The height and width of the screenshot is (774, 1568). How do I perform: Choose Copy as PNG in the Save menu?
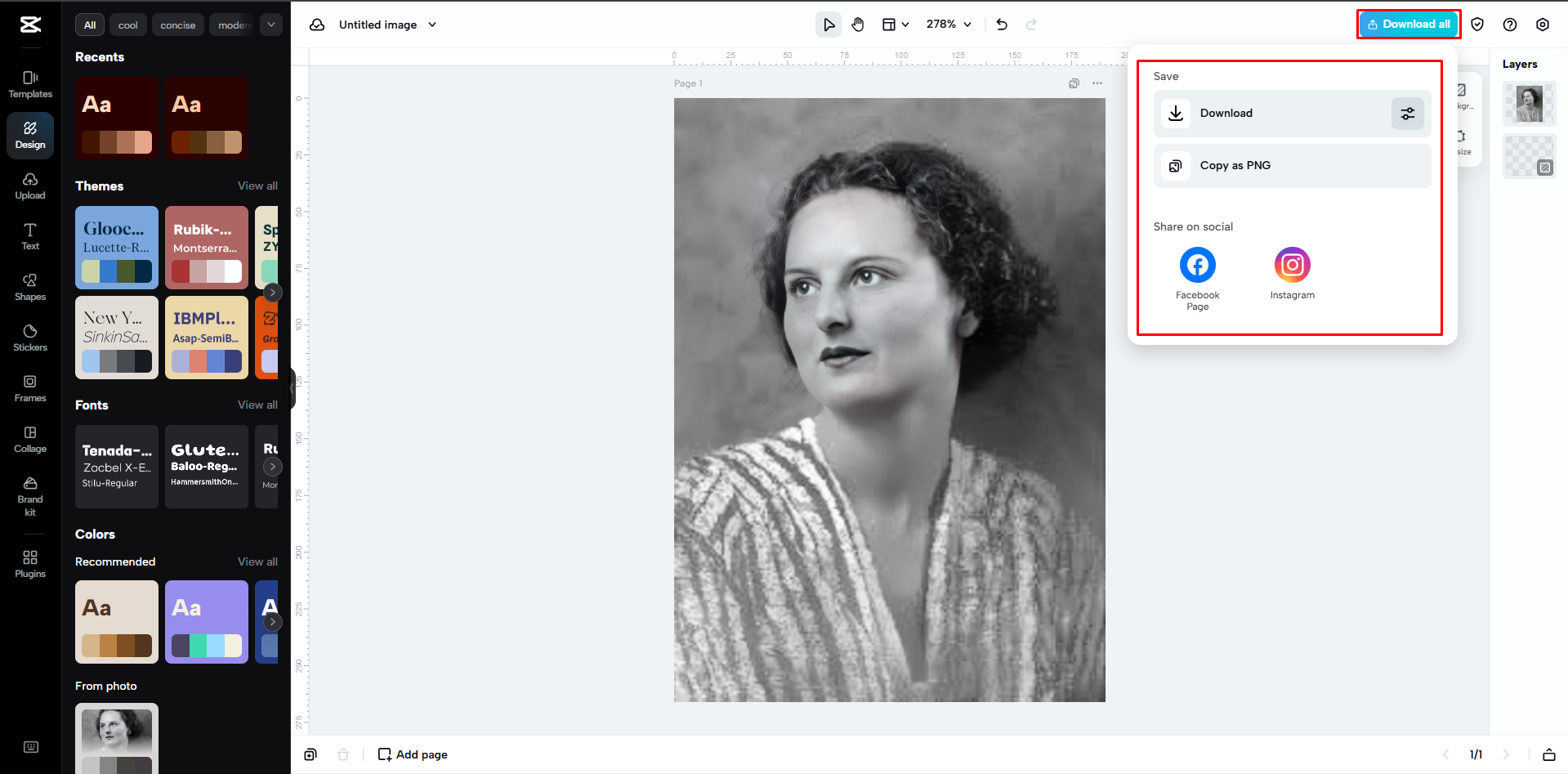(1291, 165)
